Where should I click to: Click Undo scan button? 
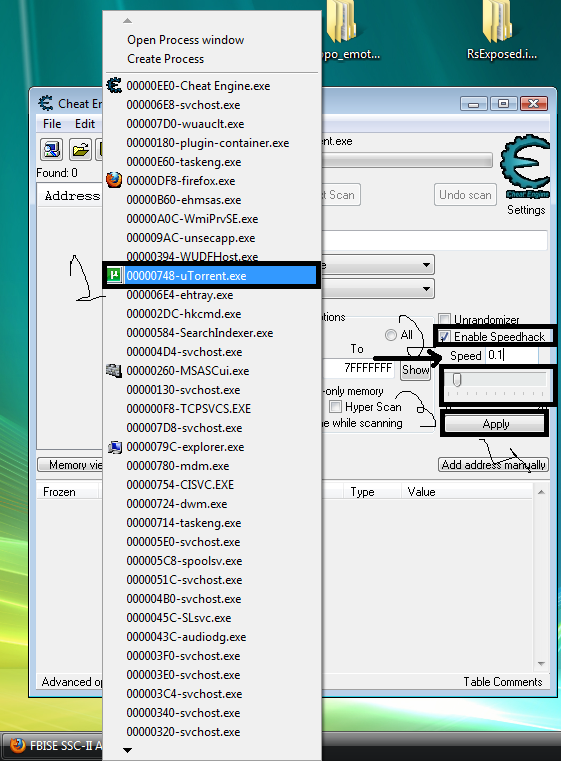(x=465, y=195)
